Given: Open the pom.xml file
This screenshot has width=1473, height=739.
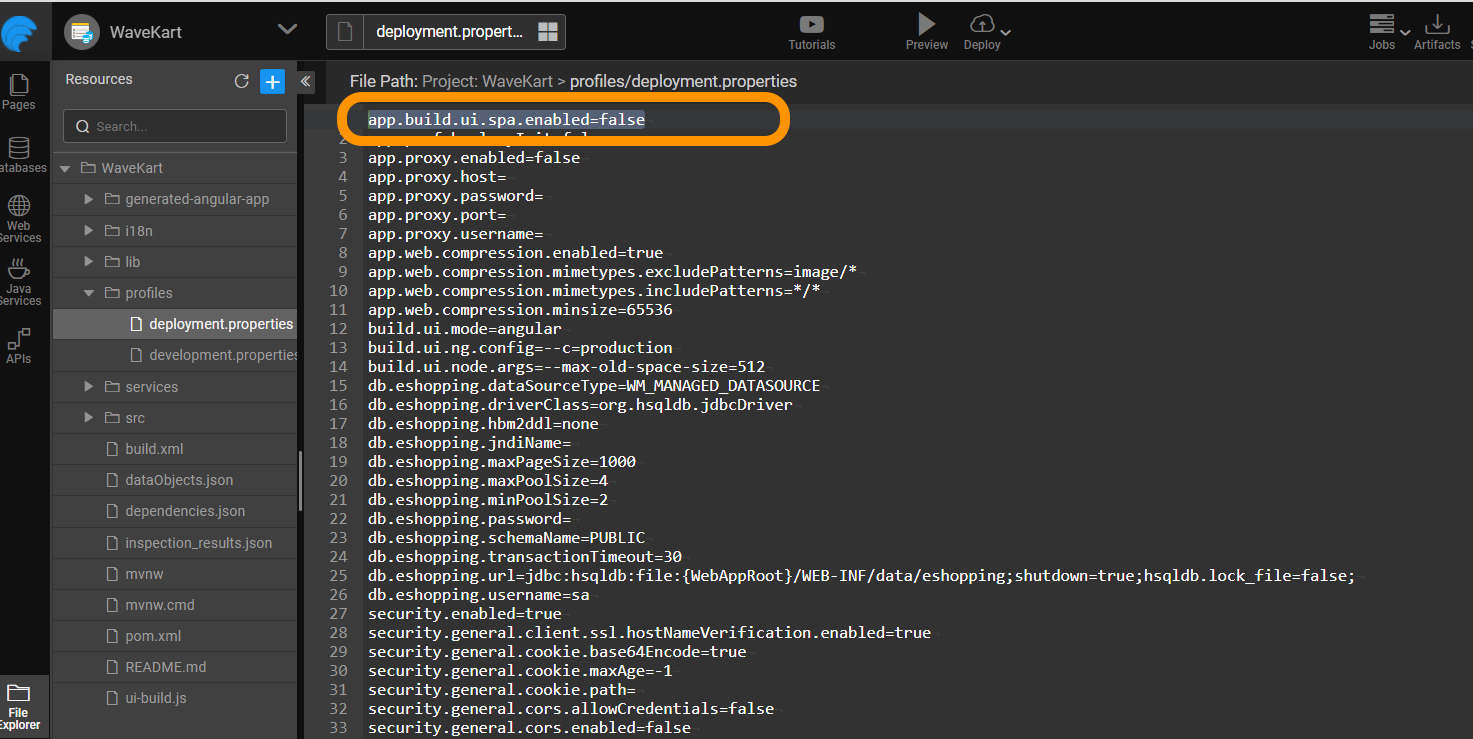Looking at the screenshot, I should [153, 636].
